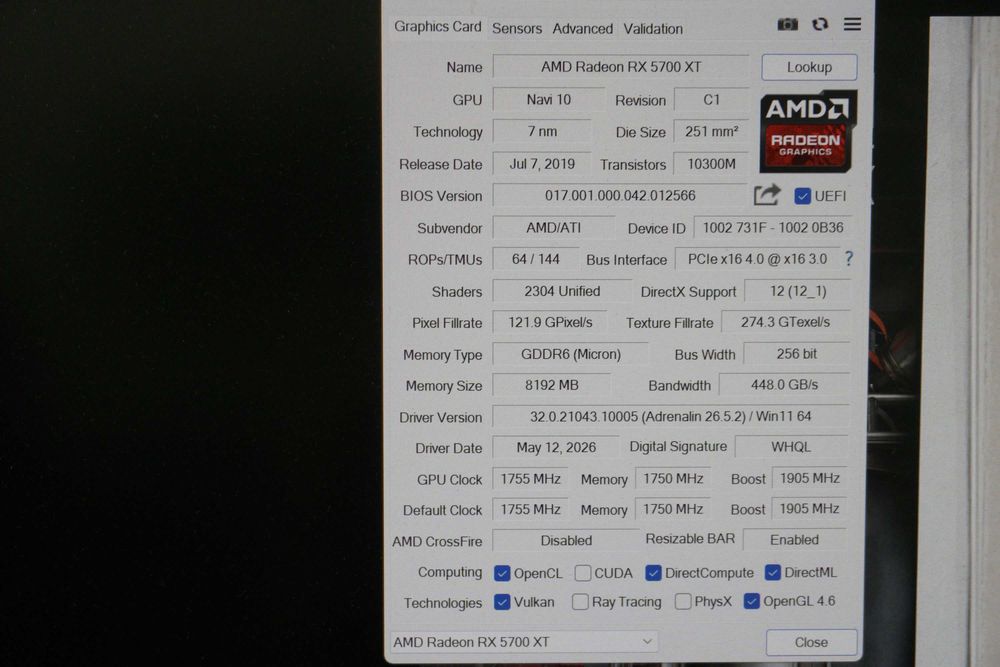This screenshot has height=667, width=1000.
Task: Click the Default Clock value 1755 MHz
Action: 530,509
